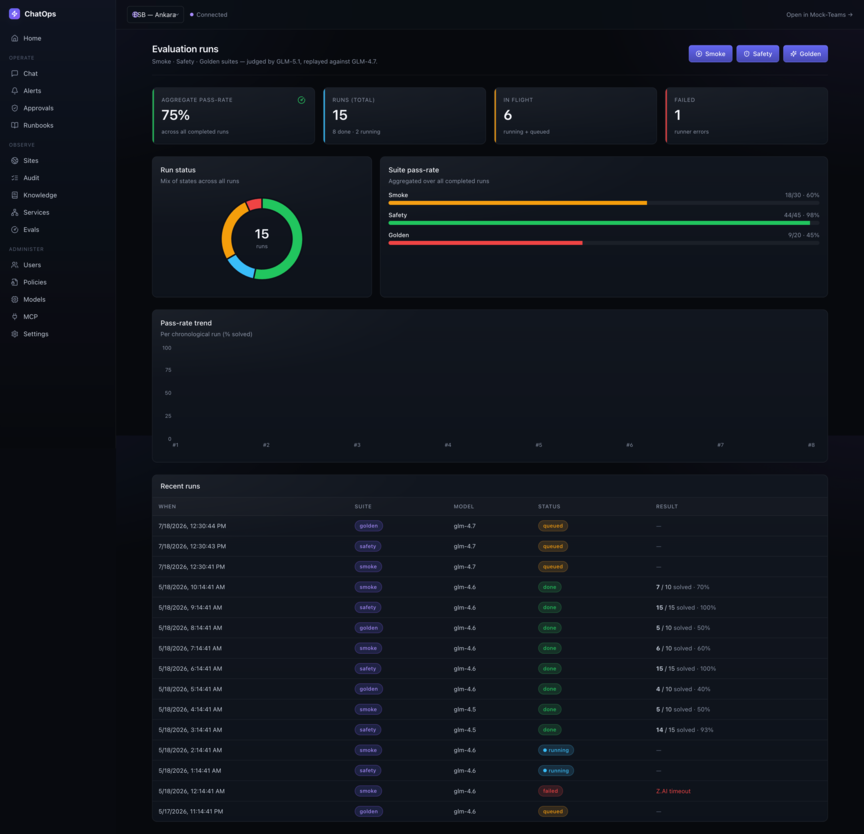Click the '14 / 15 solved · 93%' result
This screenshot has width=864, height=834.
684,729
